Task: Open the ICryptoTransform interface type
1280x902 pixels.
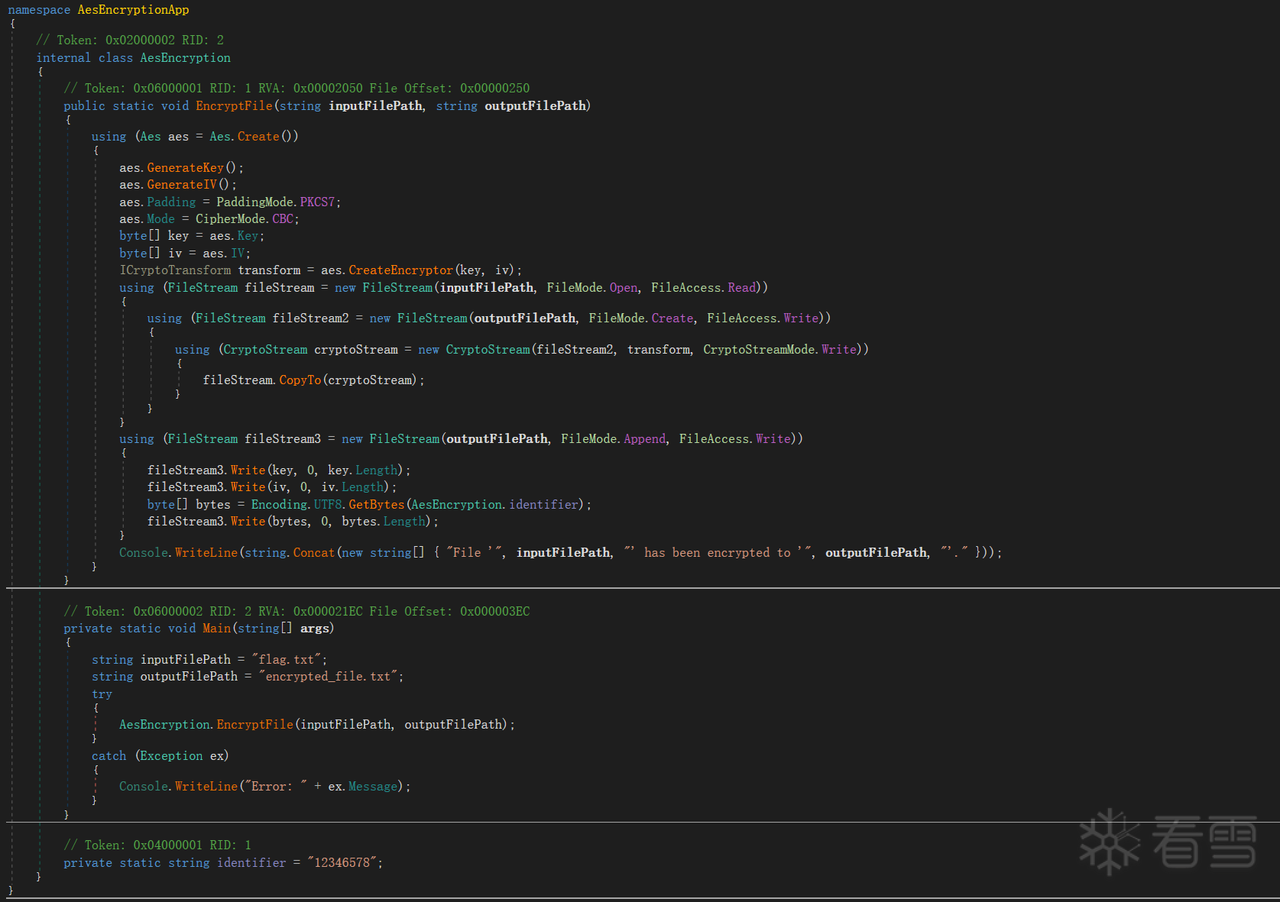Action: [175, 271]
